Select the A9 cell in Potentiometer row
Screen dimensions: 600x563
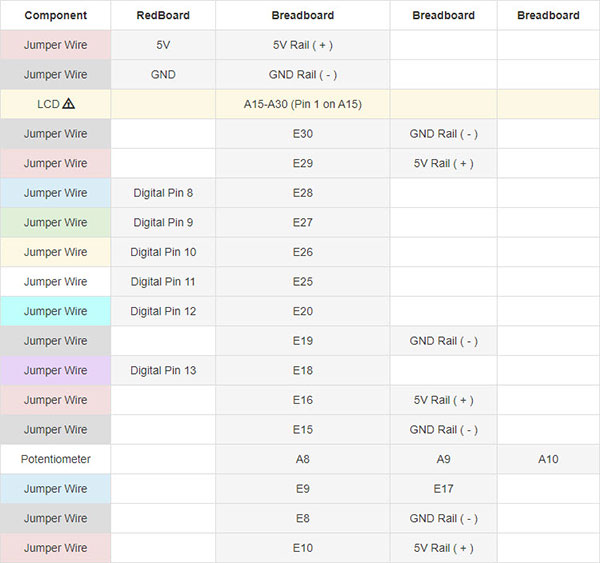(443, 459)
